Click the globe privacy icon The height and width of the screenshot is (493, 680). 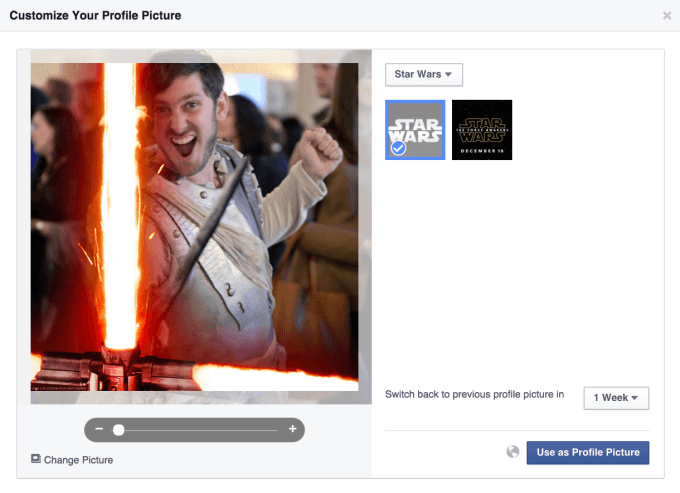tap(513, 452)
